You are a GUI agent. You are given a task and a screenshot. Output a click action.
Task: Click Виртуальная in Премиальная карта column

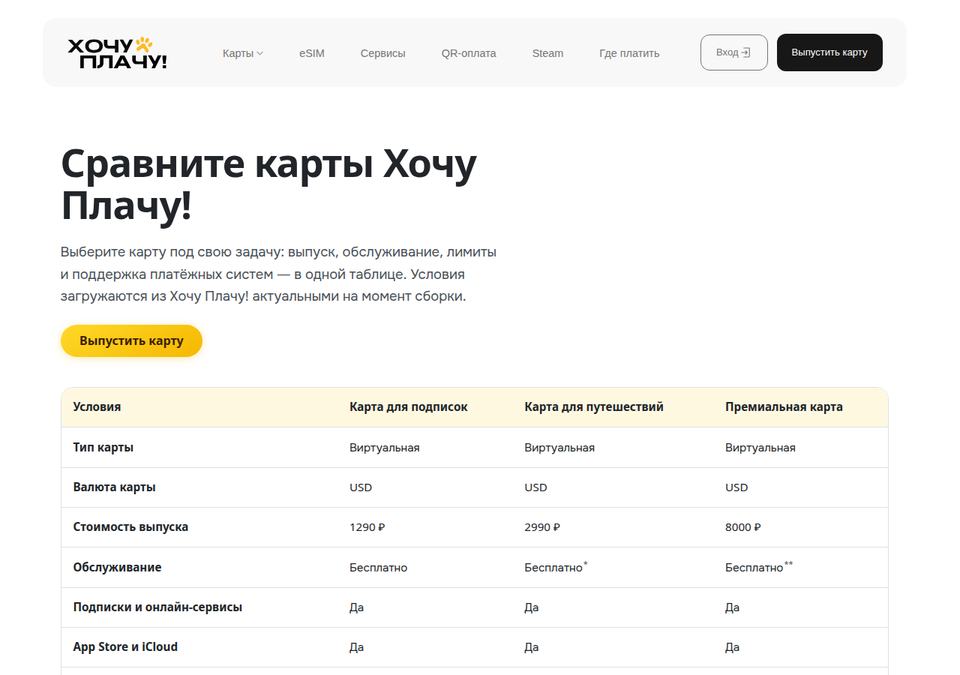[x=760, y=448]
